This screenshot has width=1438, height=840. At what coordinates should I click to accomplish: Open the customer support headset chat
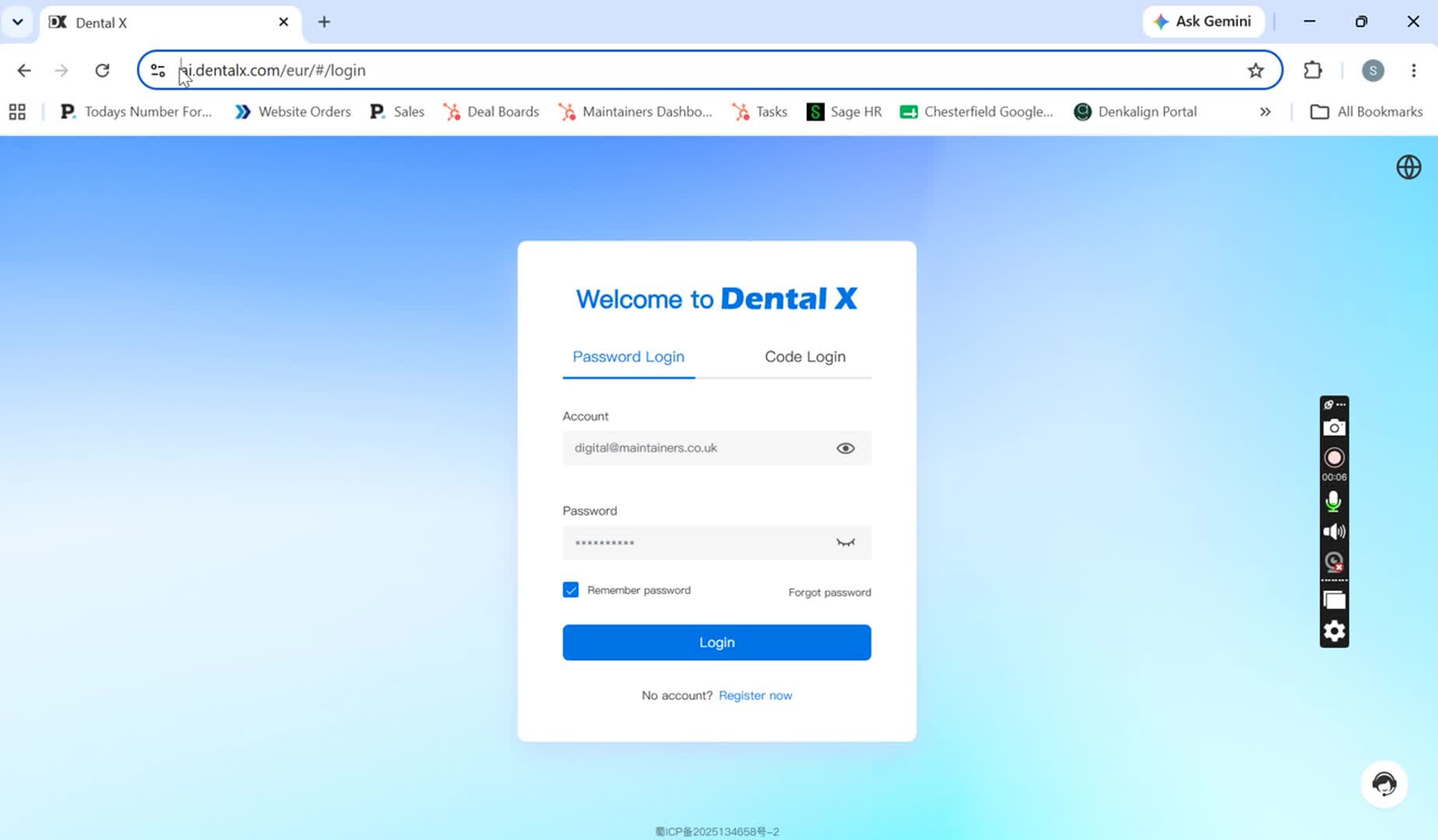click(1384, 784)
